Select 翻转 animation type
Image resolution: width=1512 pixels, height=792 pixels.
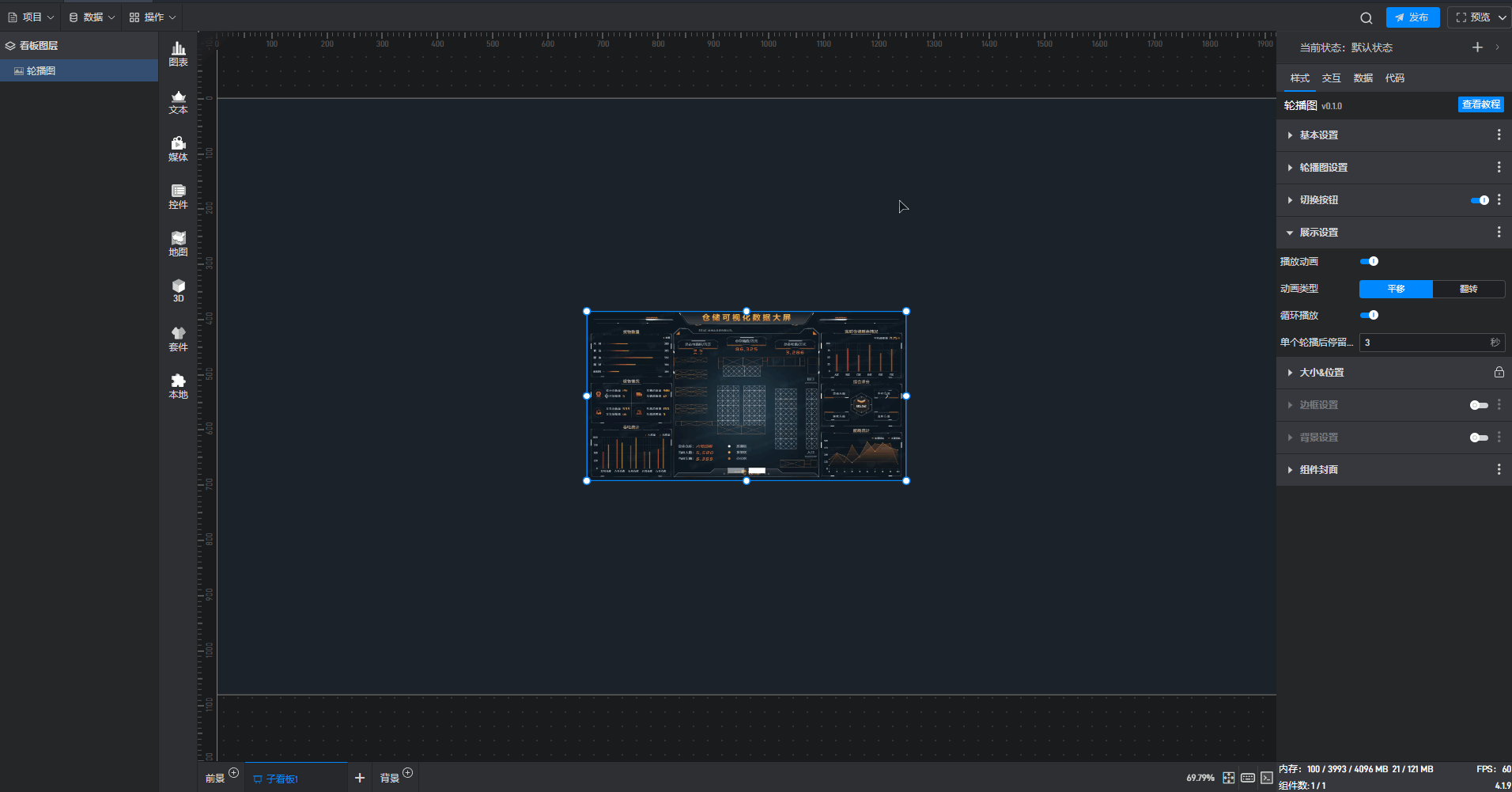(x=1468, y=289)
